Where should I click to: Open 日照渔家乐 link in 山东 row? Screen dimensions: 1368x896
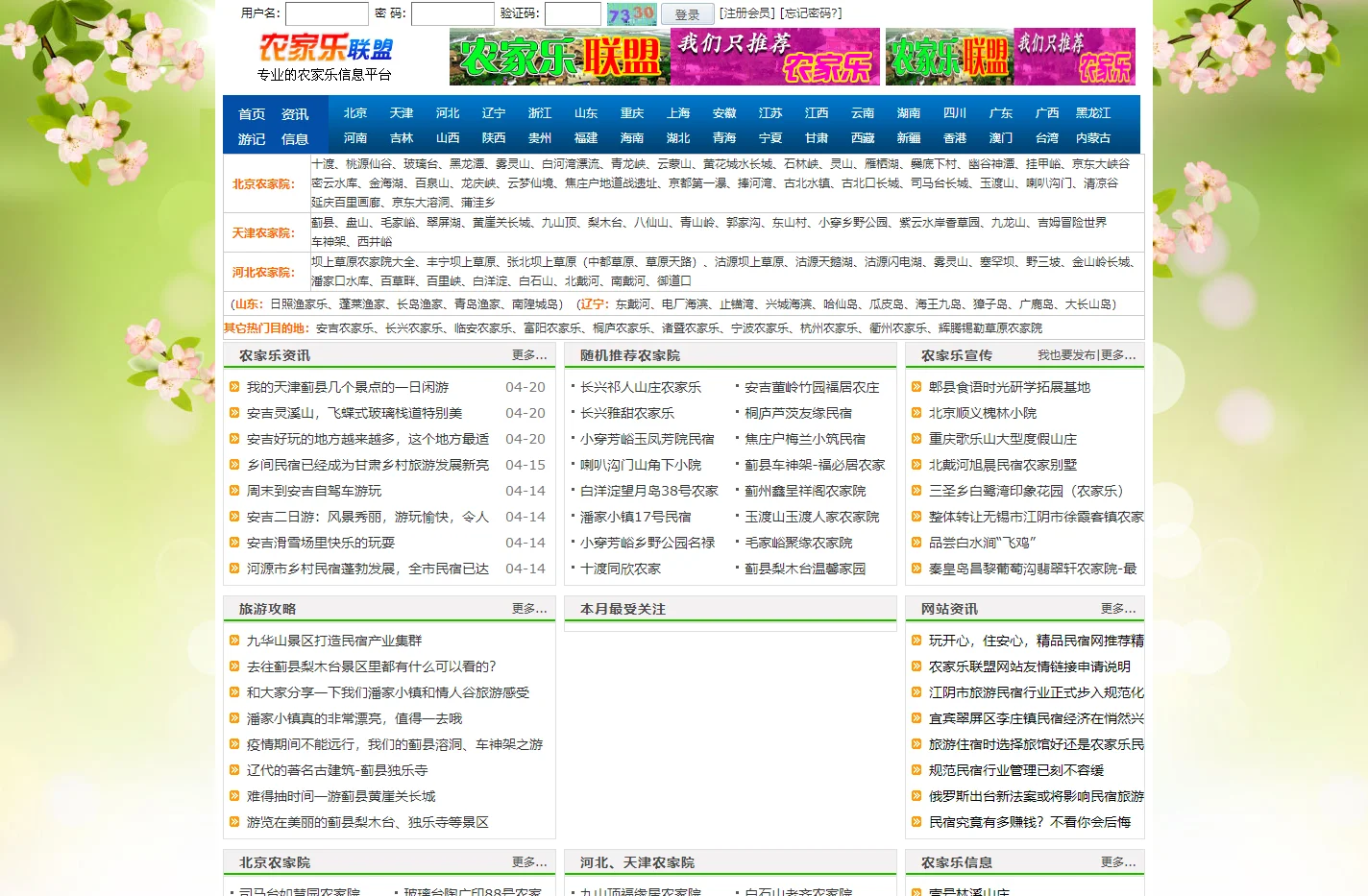click(299, 304)
